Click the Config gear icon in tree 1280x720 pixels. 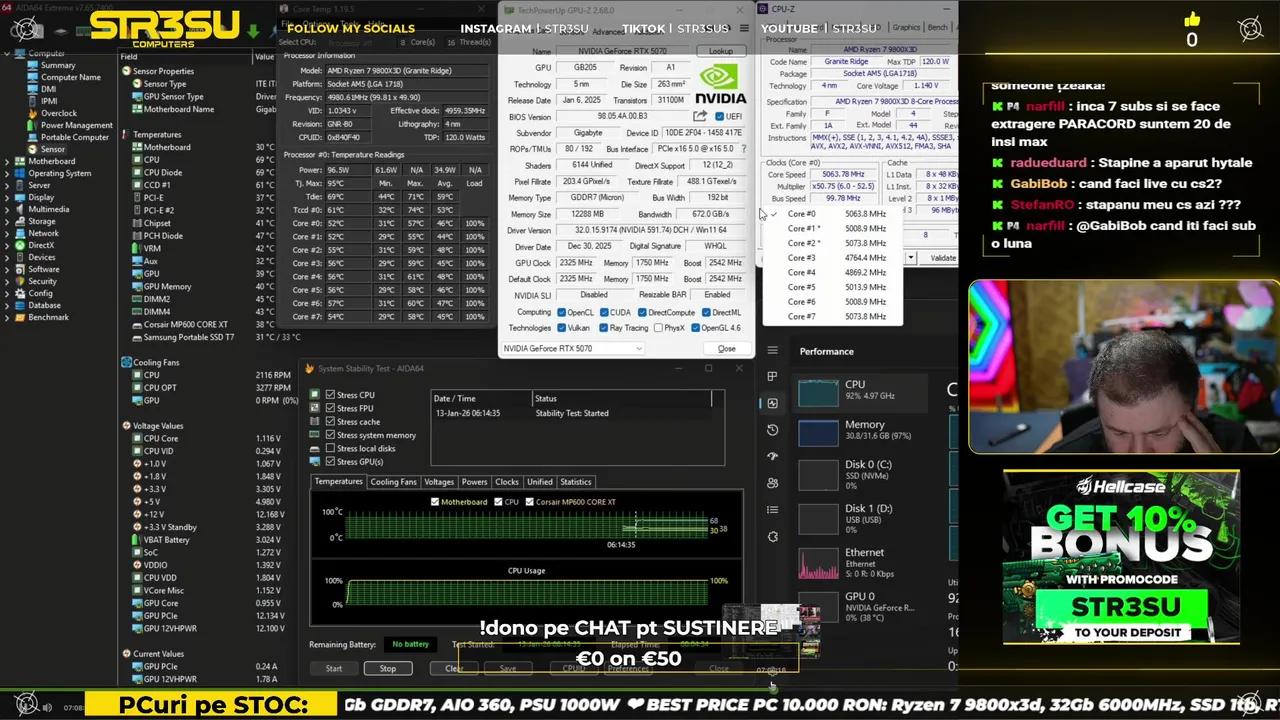[20, 293]
